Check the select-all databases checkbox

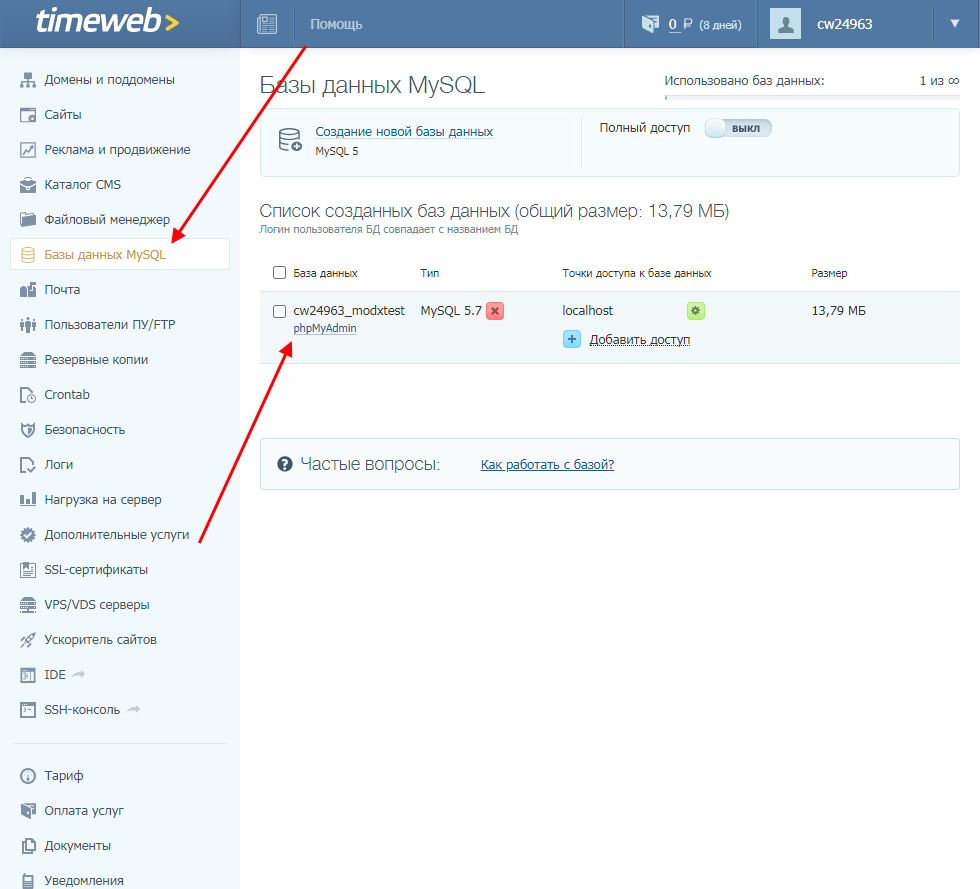pyautogui.click(x=277, y=271)
